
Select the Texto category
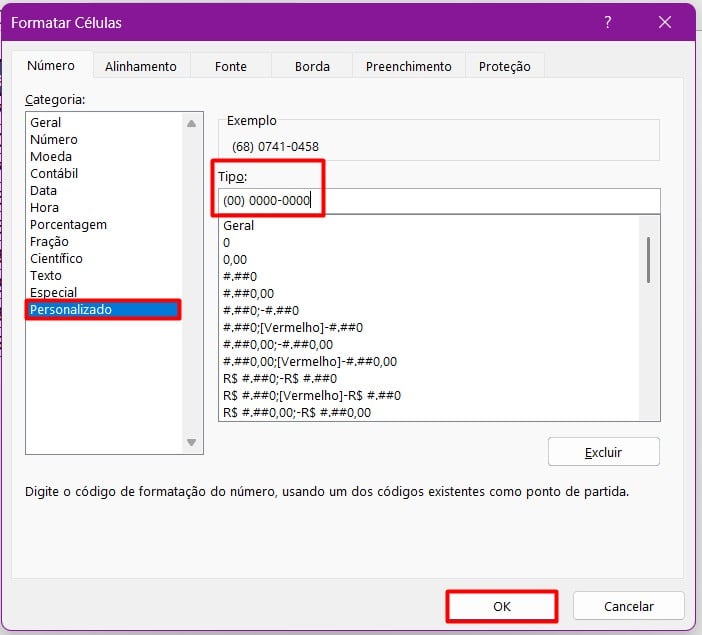click(104, 275)
